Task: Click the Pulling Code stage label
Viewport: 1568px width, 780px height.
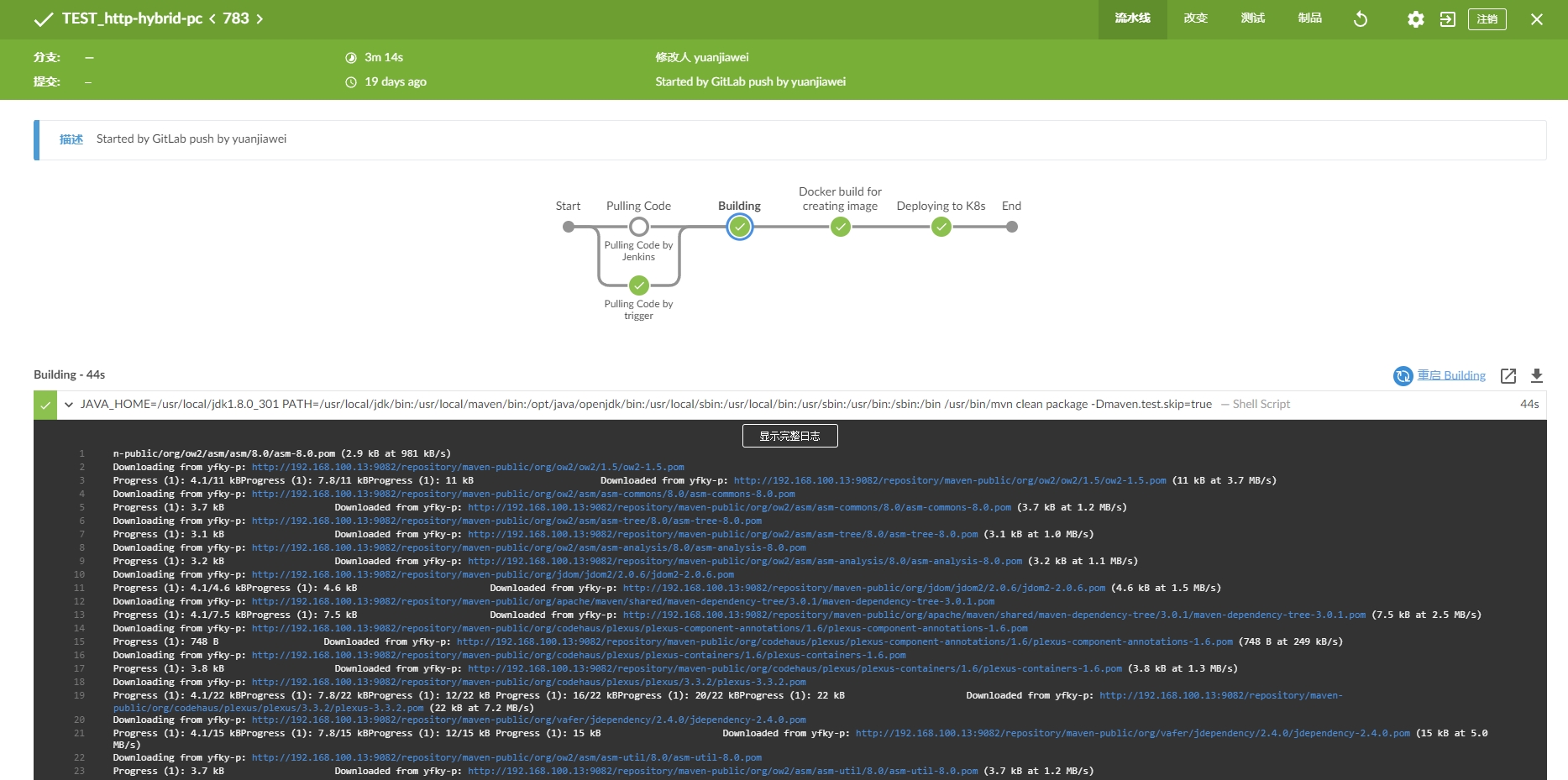Action: click(638, 206)
